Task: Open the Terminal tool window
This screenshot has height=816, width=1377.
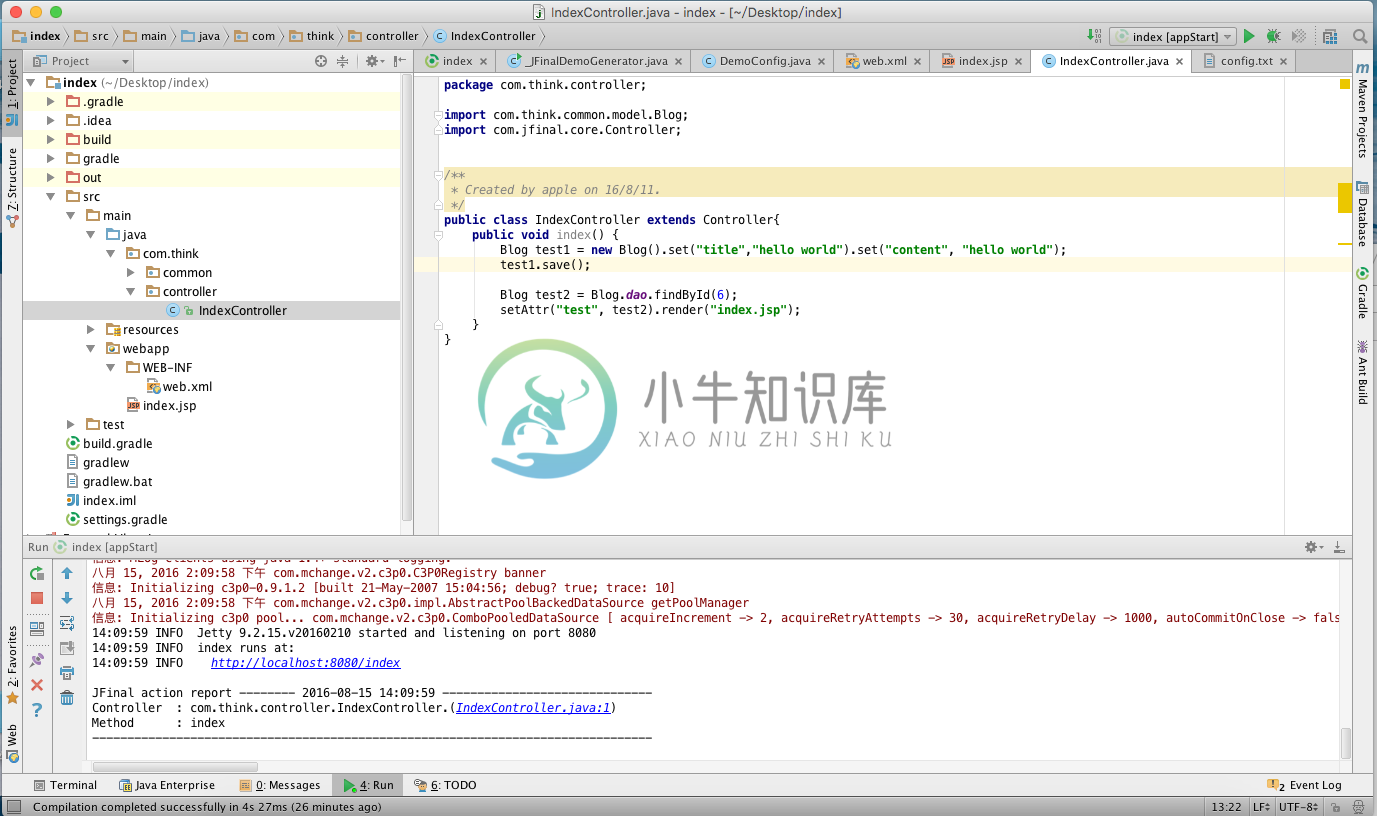Action: 65,785
